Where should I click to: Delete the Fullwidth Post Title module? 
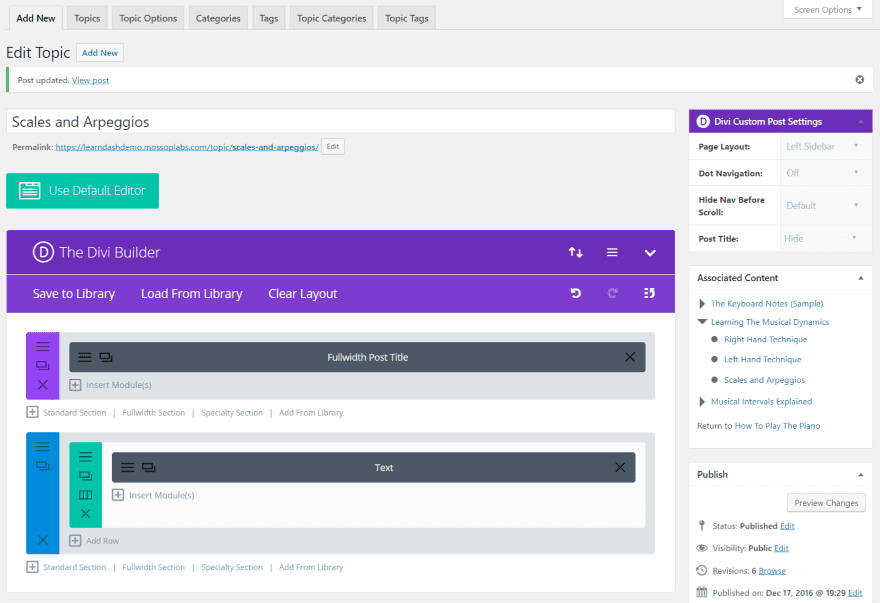(x=630, y=357)
